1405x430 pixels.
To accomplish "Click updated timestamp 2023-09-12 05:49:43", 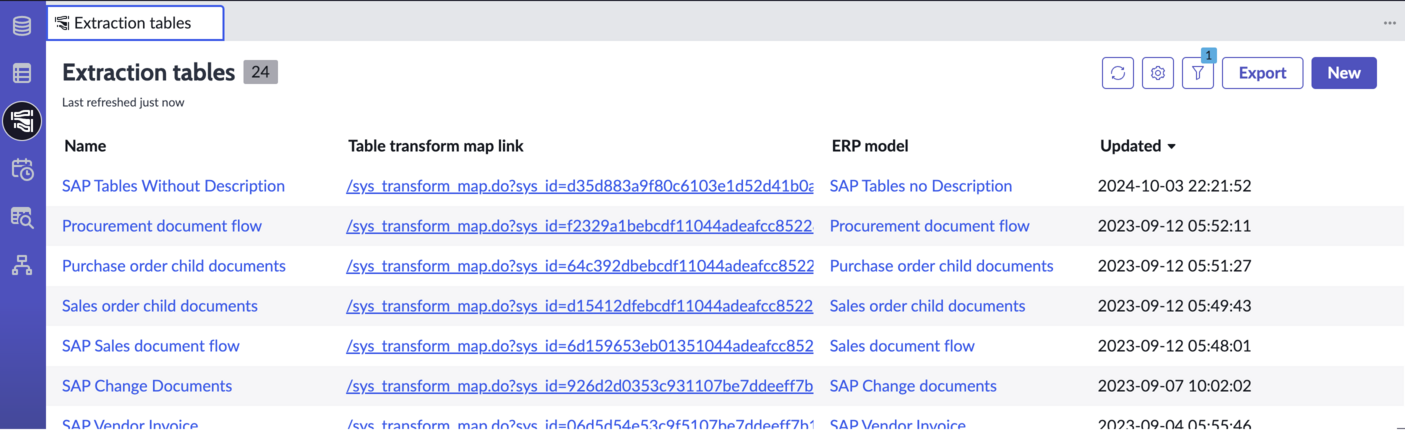I will pyautogui.click(x=1175, y=306).
